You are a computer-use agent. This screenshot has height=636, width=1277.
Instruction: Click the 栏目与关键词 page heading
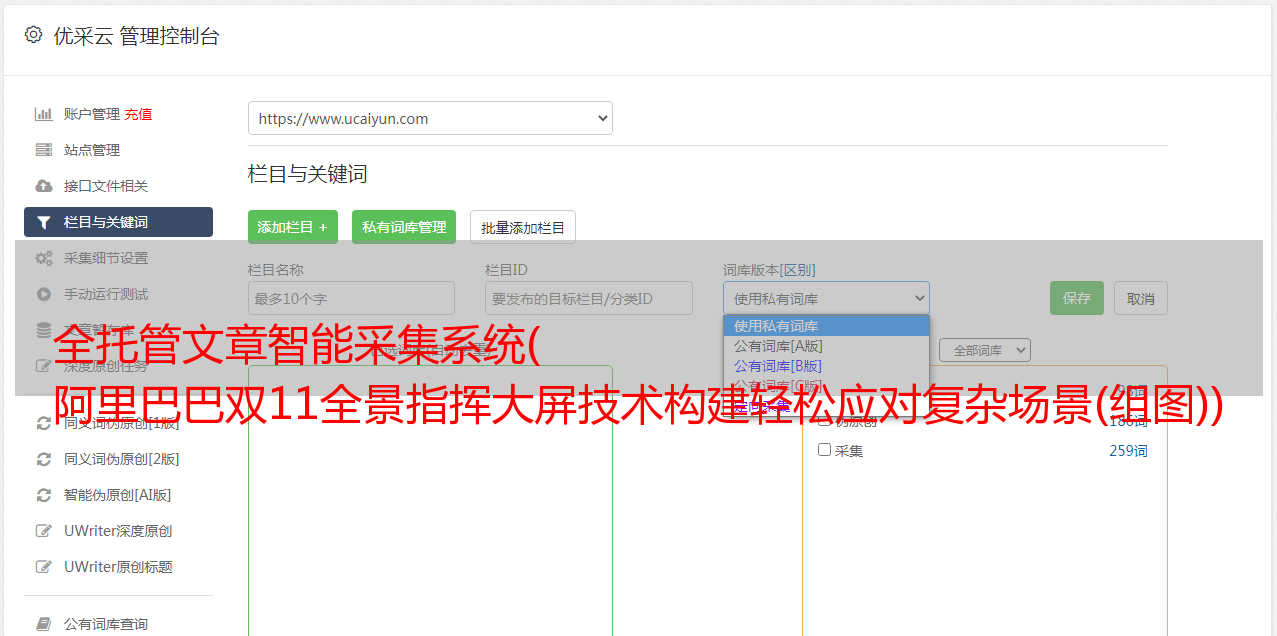(x=308, y=174)
